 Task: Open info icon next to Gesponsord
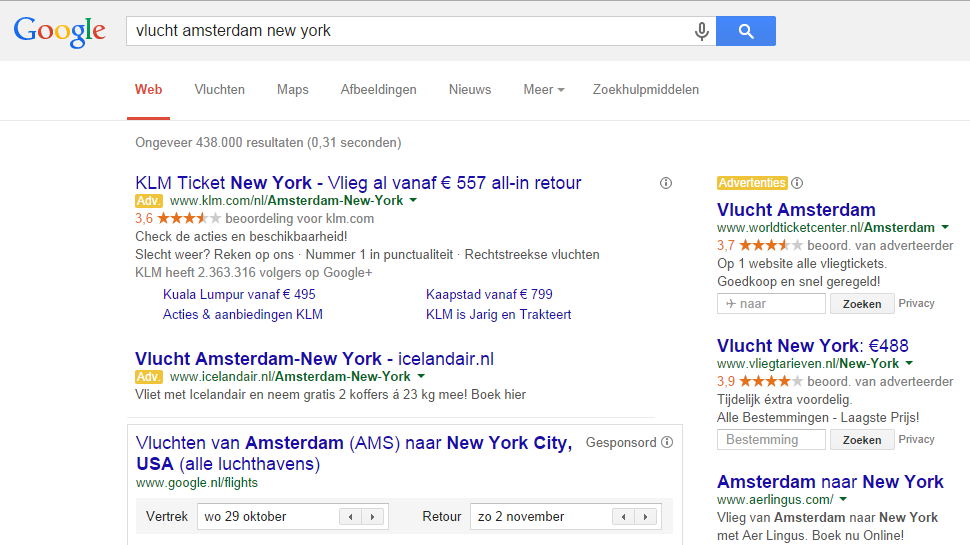[x=667, y=442]
